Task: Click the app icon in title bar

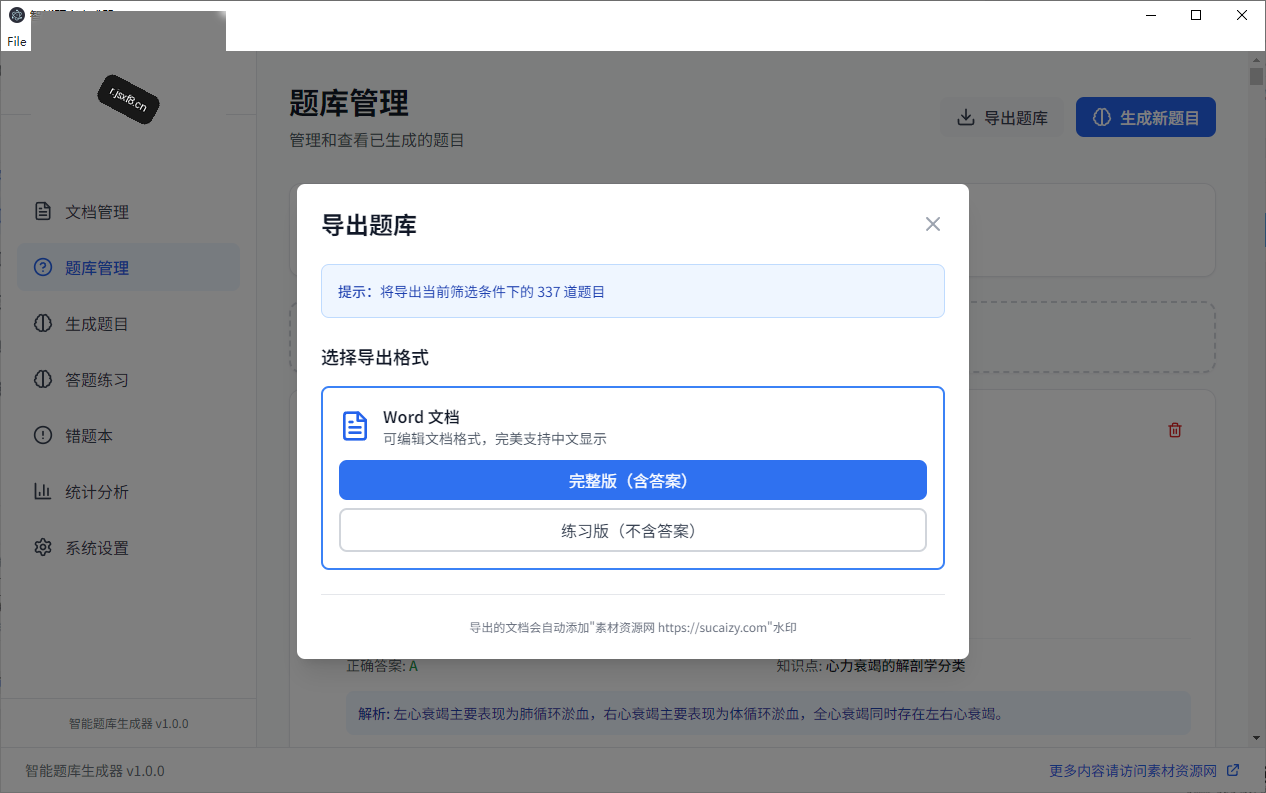Action: pos(16,15)
